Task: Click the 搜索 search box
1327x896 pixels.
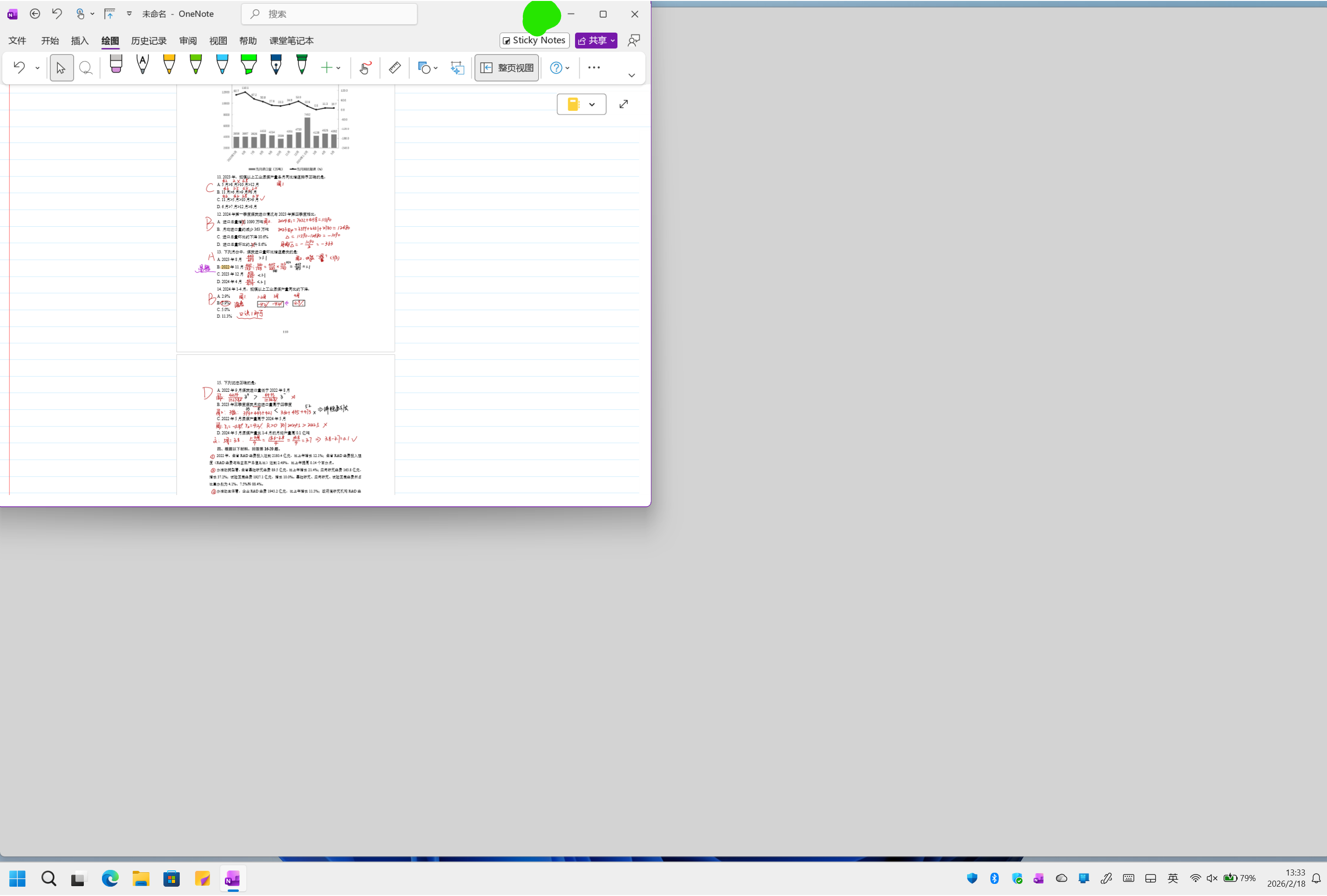Action: tap(330, 14)
